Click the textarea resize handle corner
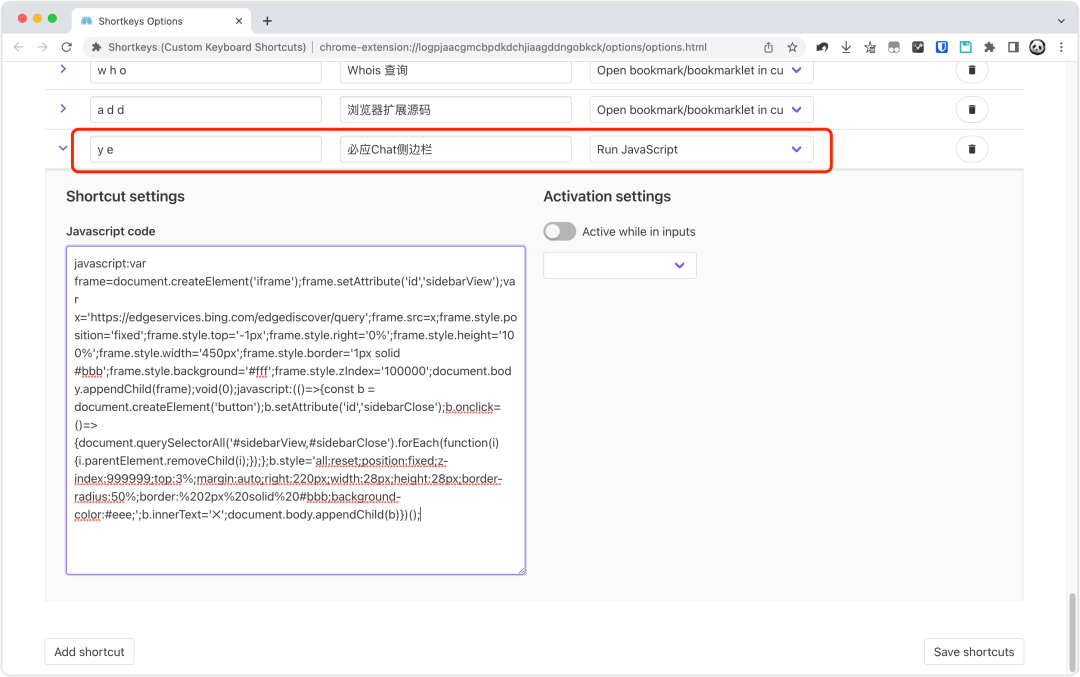This screenshot has width=1080, height=677. 521,570
